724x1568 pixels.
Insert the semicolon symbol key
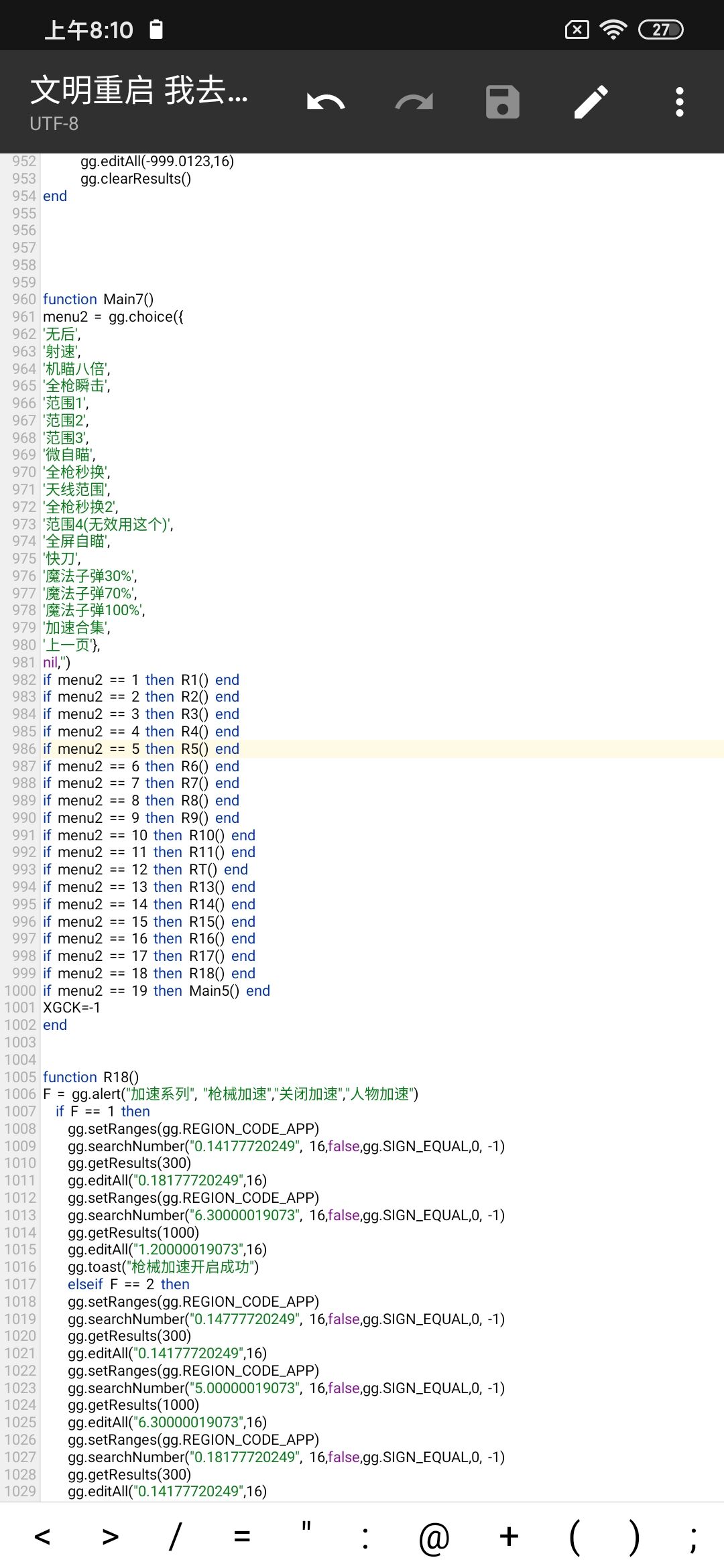[x=693, y=1540]
